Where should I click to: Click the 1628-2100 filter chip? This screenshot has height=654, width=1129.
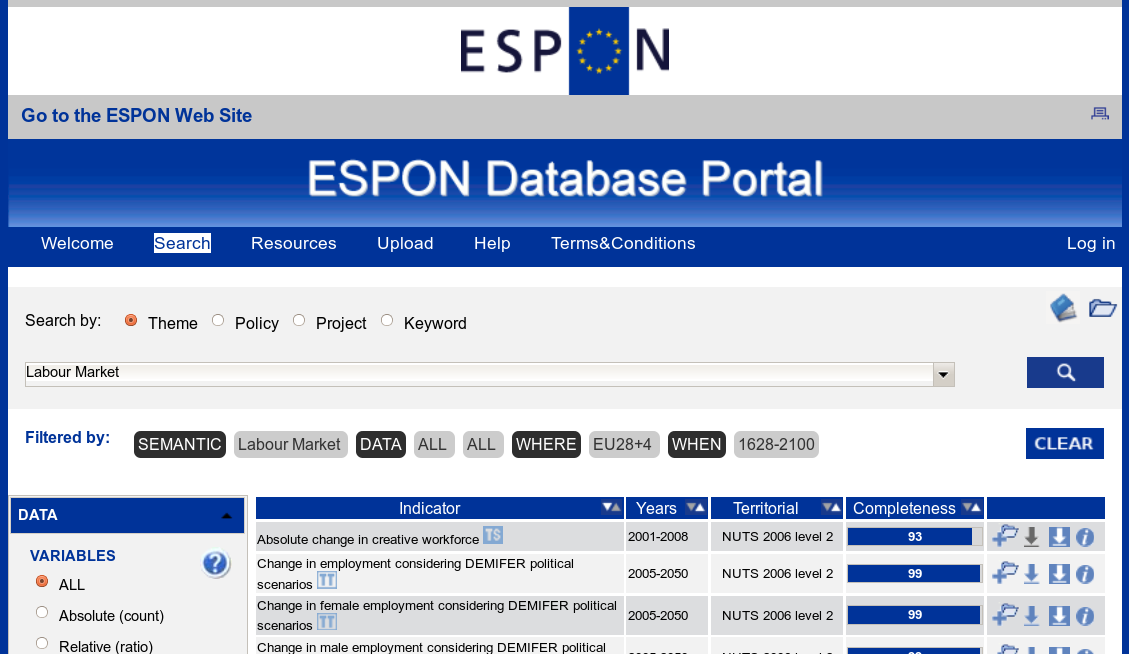click(x=776, y=444)
